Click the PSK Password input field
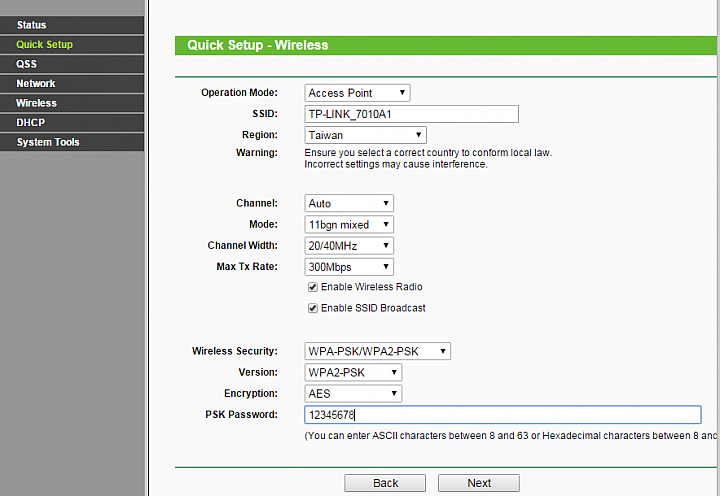 [x=503, y=415]
